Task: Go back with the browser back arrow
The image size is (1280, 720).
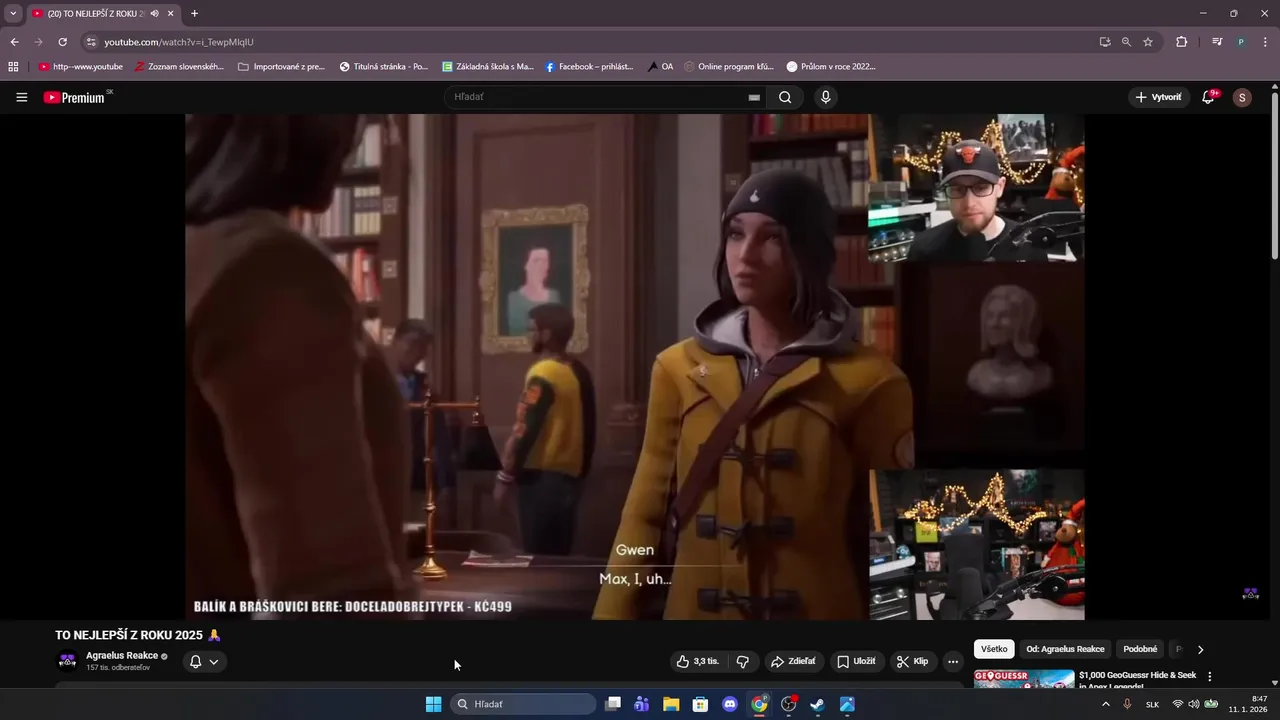Action: [x=14, y=42]
